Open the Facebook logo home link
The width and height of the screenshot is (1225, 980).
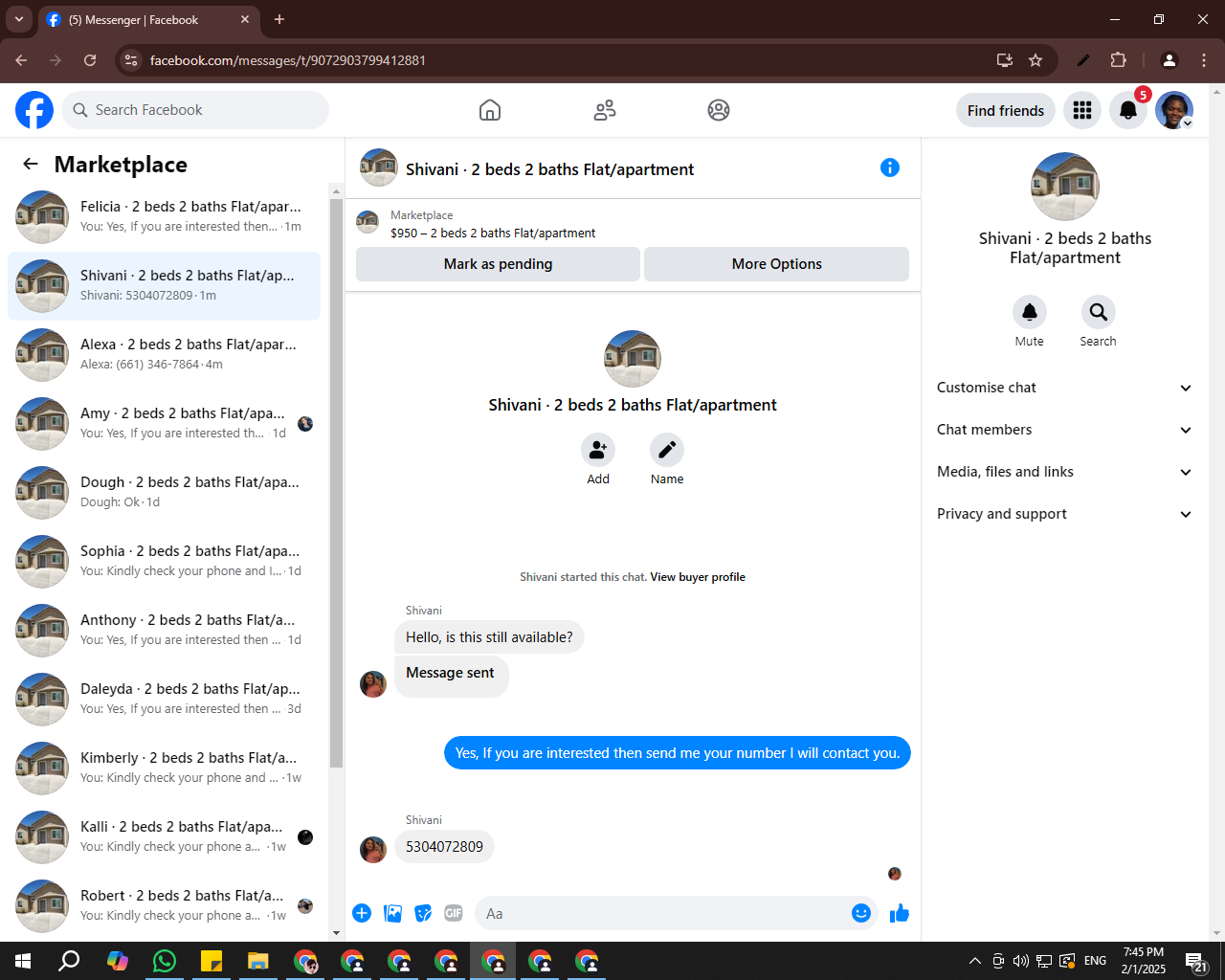click(34, 110)
